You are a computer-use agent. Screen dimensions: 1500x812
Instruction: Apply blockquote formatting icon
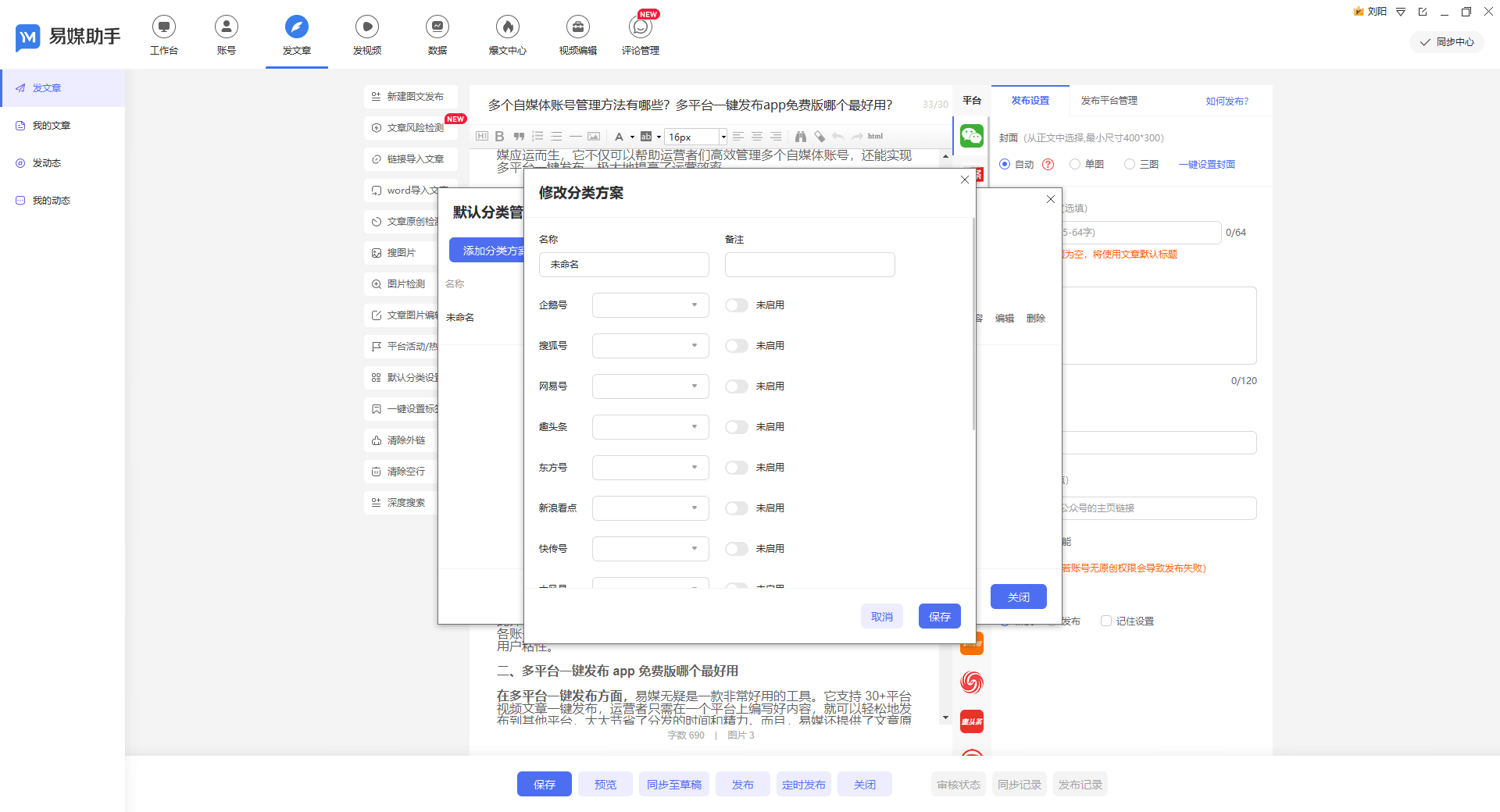point(519,136)
